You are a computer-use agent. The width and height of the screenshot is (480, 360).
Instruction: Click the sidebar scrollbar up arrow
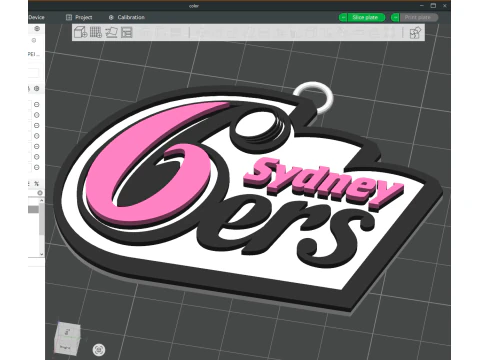(x=42, y=201)
